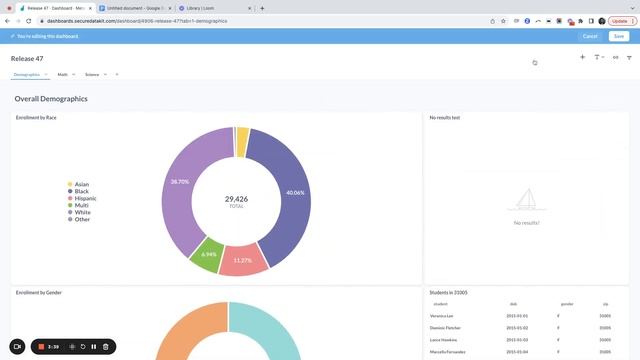Click the pink 11.27% donut slice
Viewport: 640px width, 360px height.
pos(243,261)
